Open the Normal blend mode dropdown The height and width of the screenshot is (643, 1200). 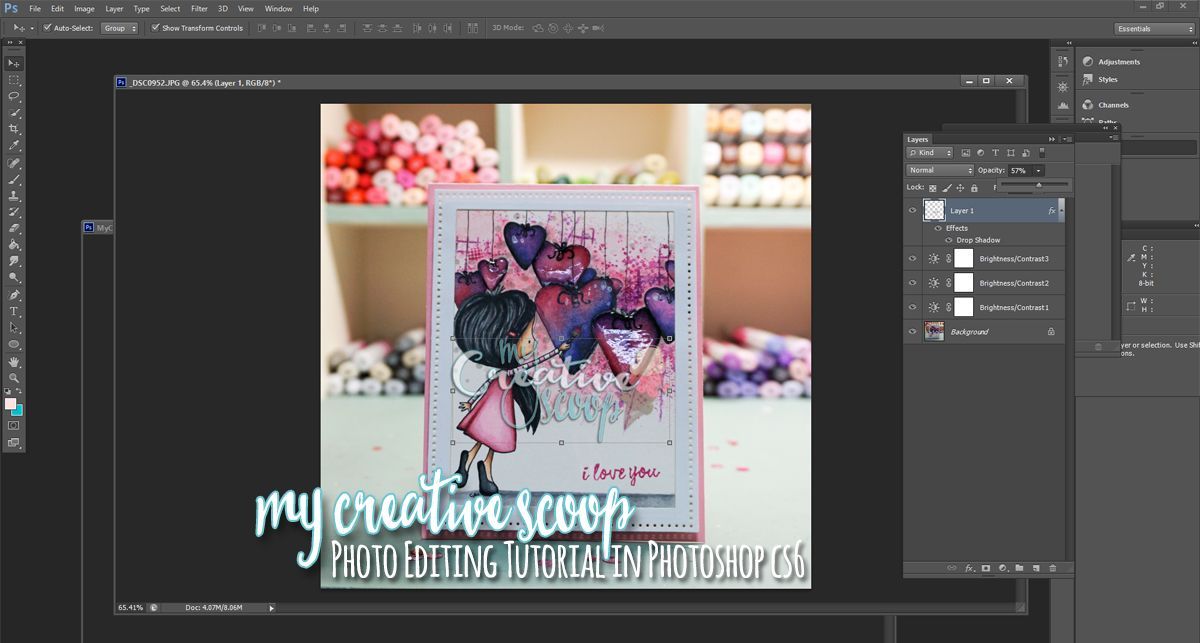coord(939,170)
